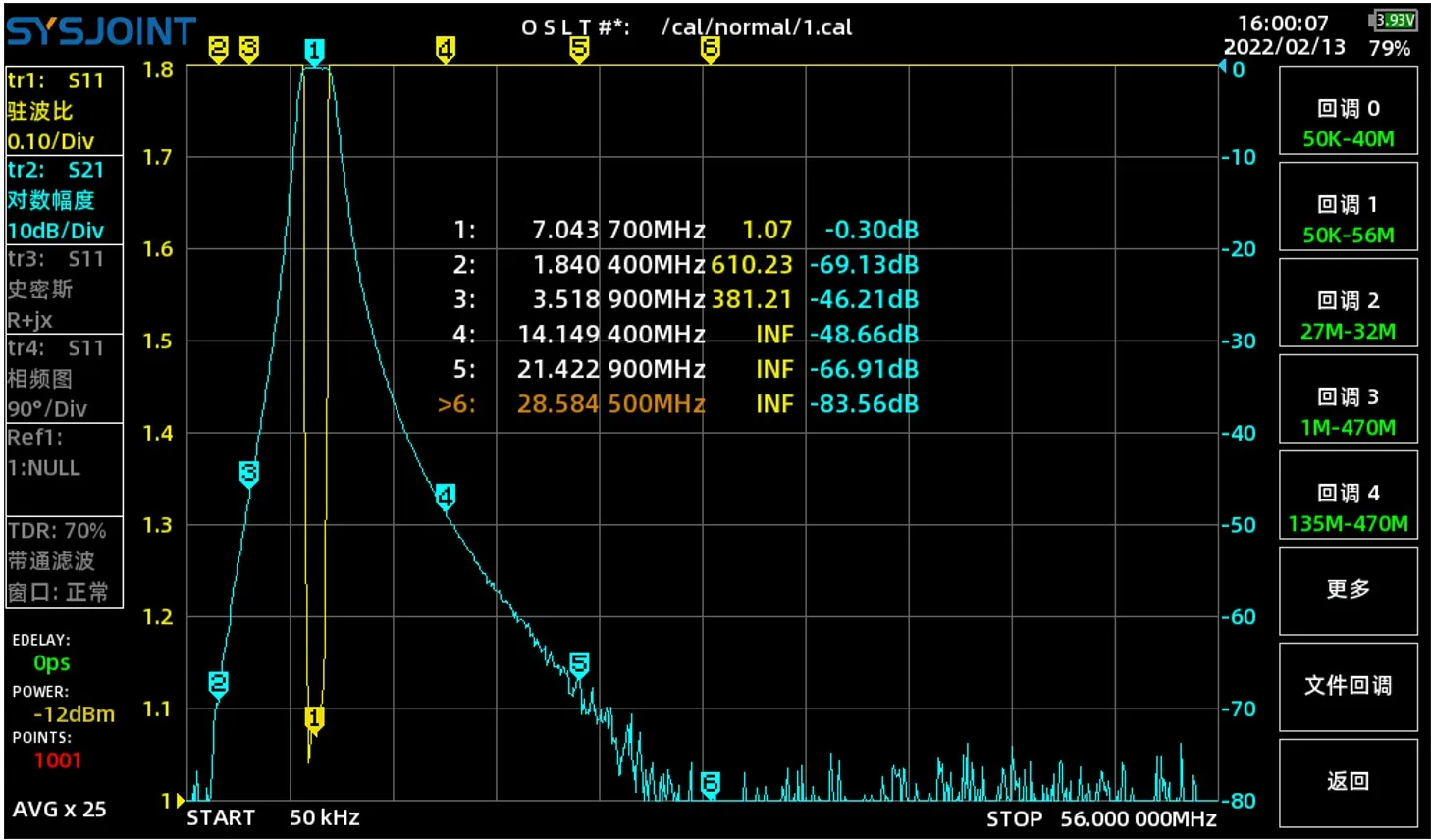Click the SYSJOINT logo
The height and width of the screenshot is (840, 1431).
point(98,29)
